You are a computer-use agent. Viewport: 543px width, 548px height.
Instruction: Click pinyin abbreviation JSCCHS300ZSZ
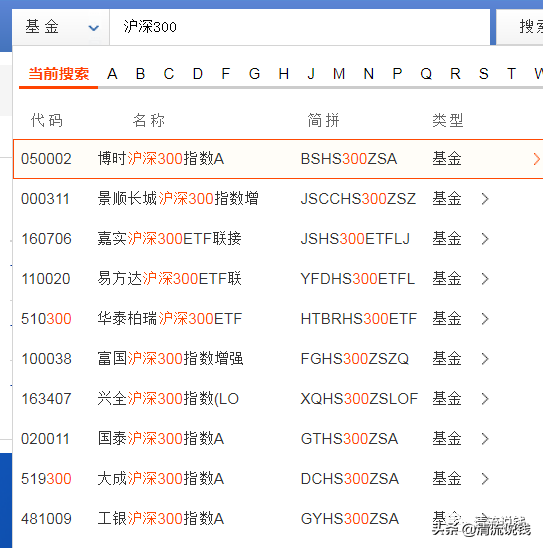click(358, 199)
